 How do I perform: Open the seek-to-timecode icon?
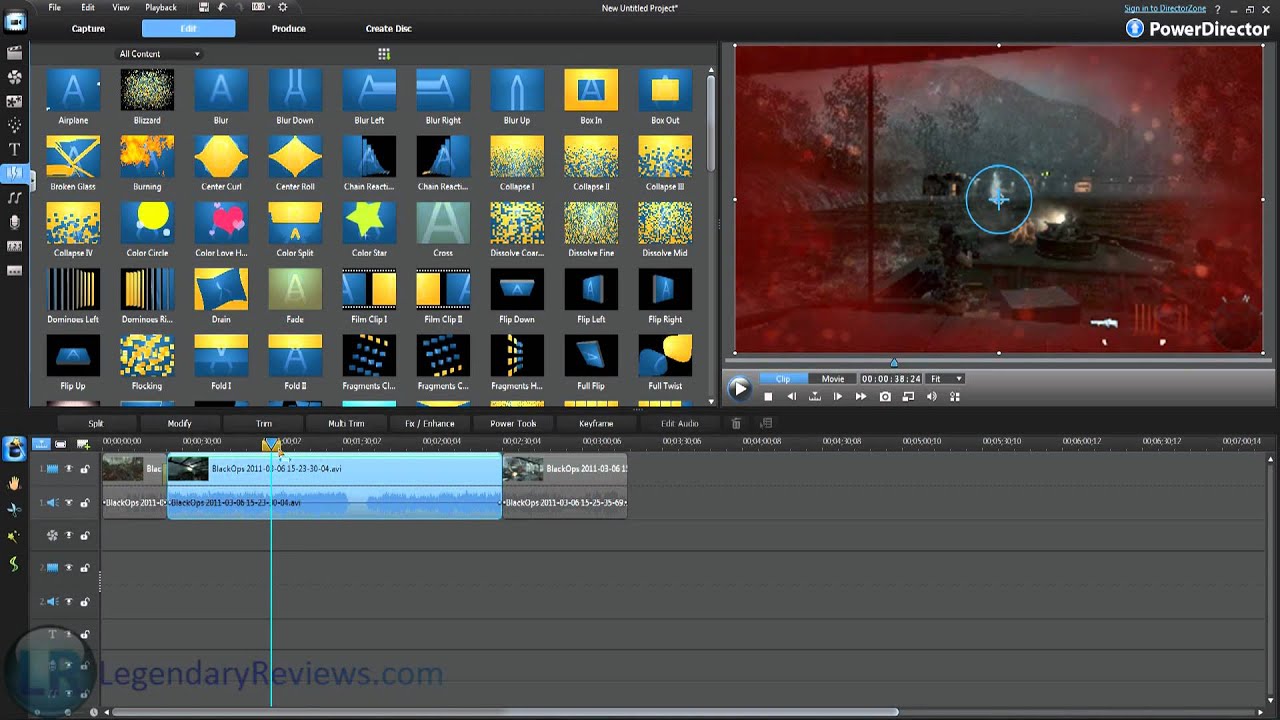[x=815, y=397]
